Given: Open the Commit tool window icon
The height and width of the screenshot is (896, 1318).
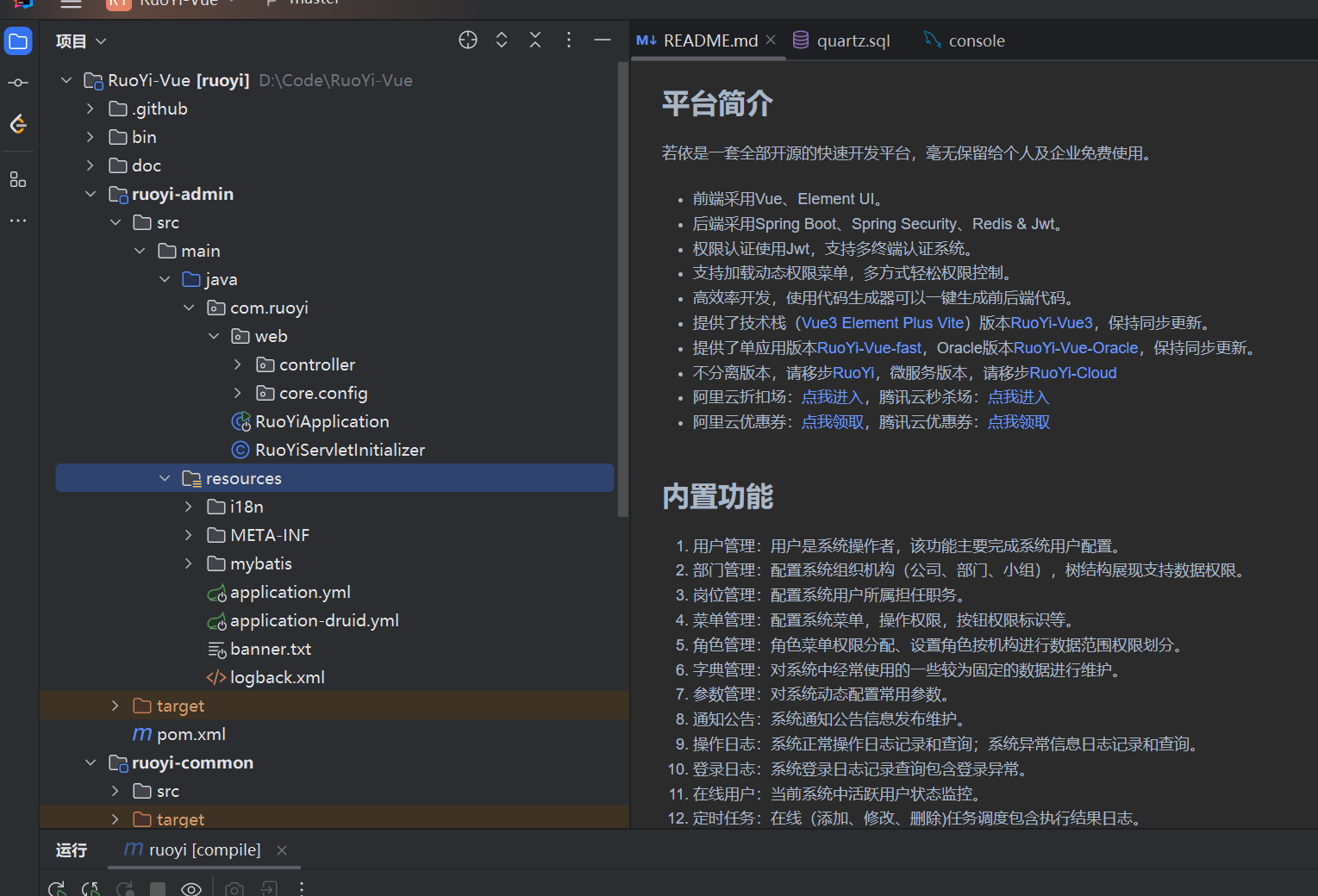Looking at the screenshot, I should tap(18, 83).
